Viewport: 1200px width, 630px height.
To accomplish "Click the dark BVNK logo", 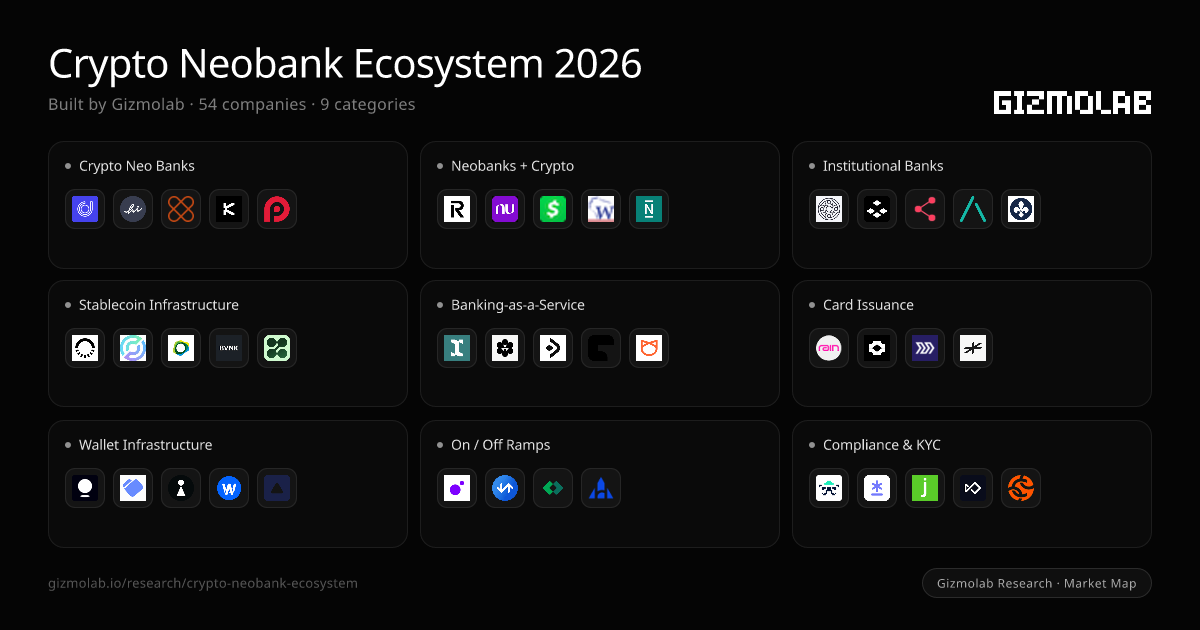I will [229, 348].
